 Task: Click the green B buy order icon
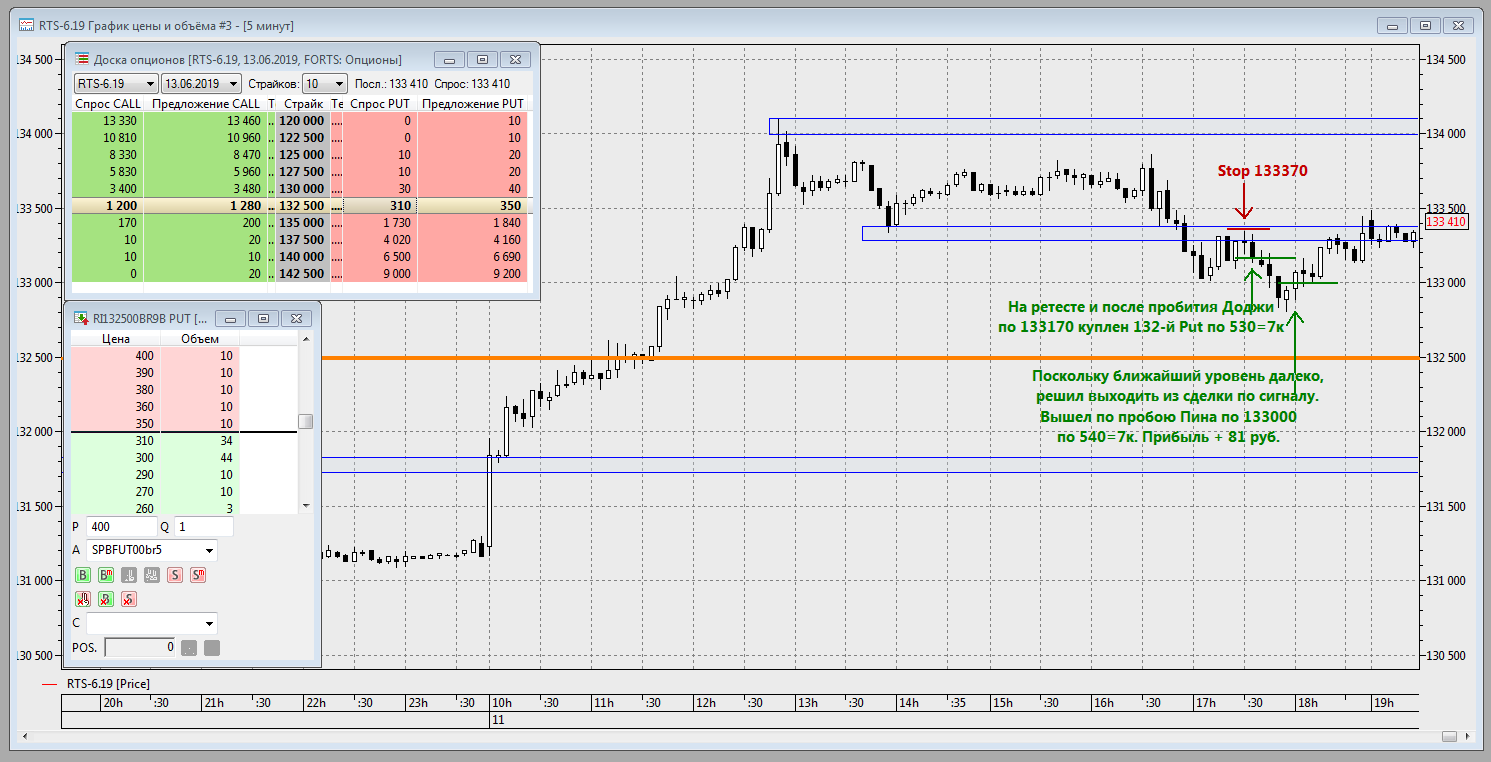tap(83, 575)
